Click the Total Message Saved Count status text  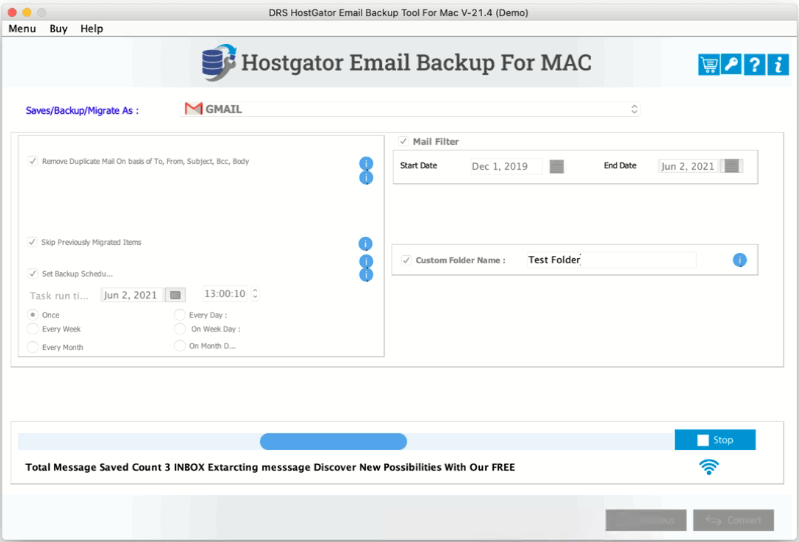pos(270,467)
